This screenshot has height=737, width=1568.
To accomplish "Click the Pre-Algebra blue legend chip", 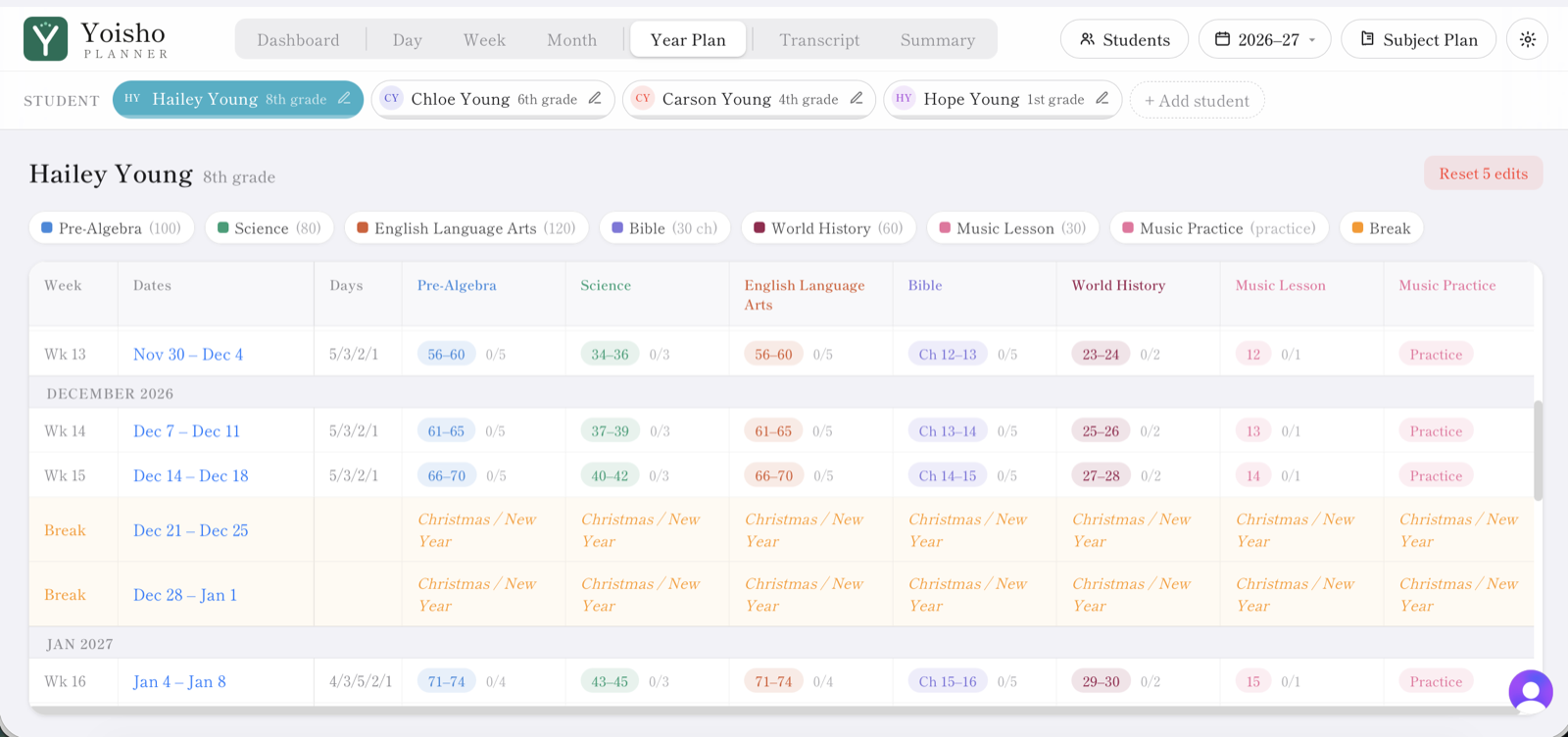I will (x=112, y=228).
